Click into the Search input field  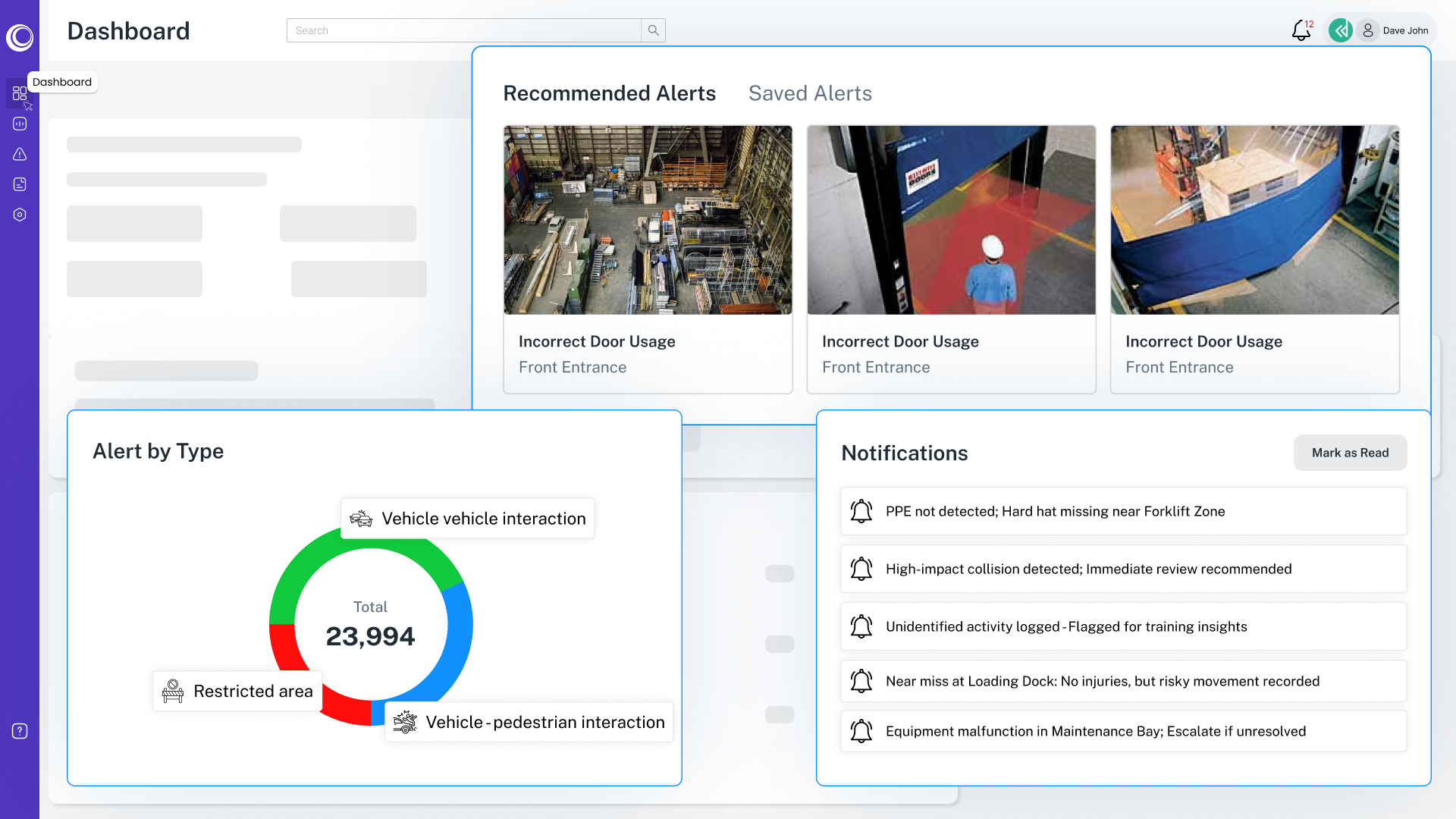click(464, 30)
